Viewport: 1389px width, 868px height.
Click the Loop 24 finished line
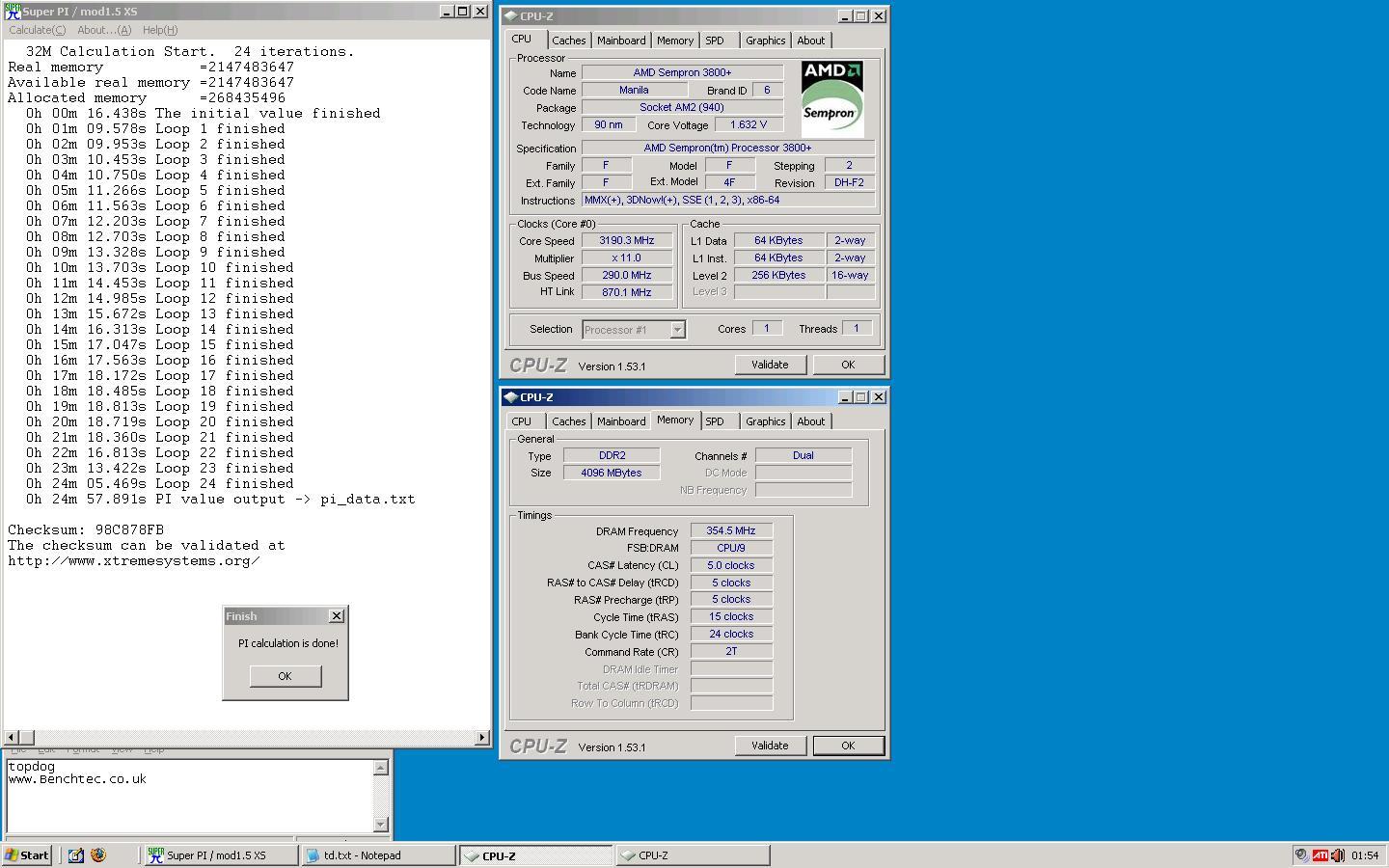tap(160, 484)
